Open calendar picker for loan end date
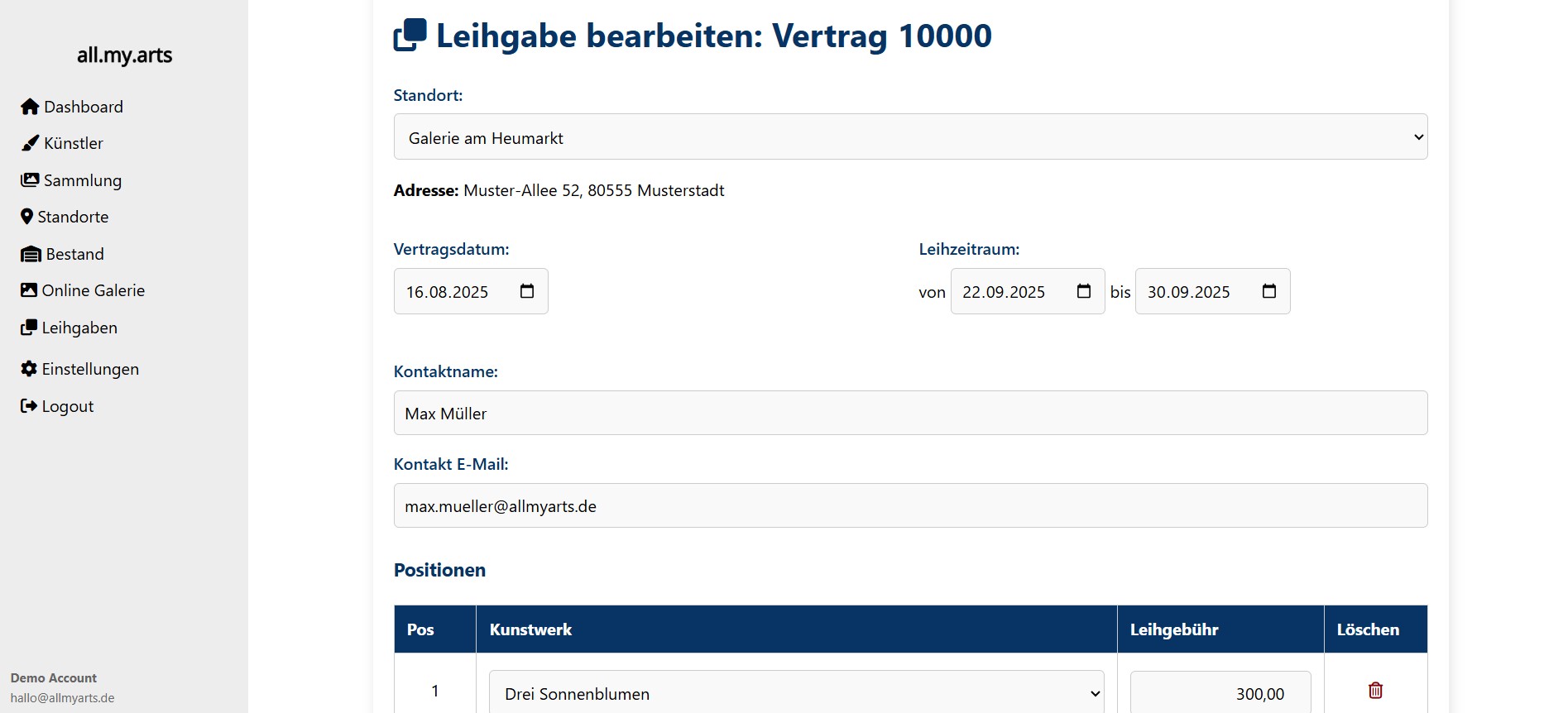Image resolution: width=1568 pixels, height=713 pixels. pos(1269,291)
